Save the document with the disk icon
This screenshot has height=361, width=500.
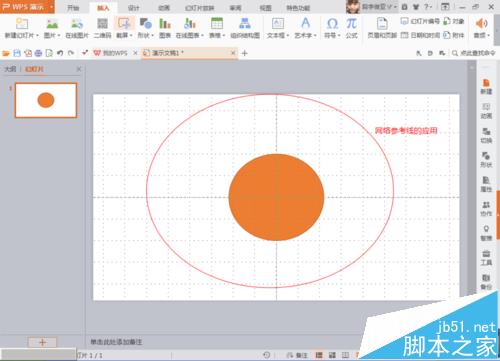17,53
